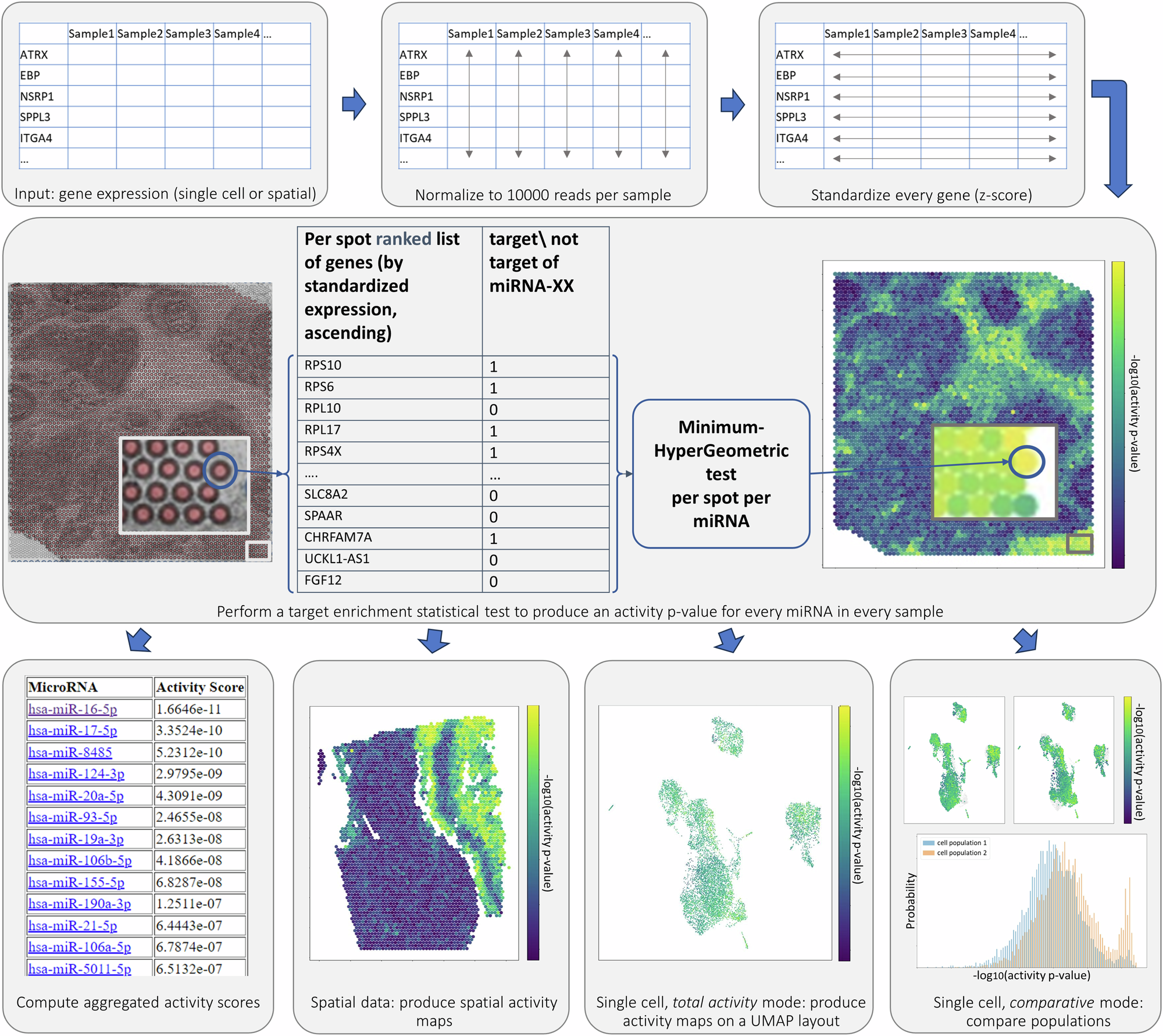Click the spatial activity map plot
This screenshot has height=1036, width=1163.
point(414,833)
